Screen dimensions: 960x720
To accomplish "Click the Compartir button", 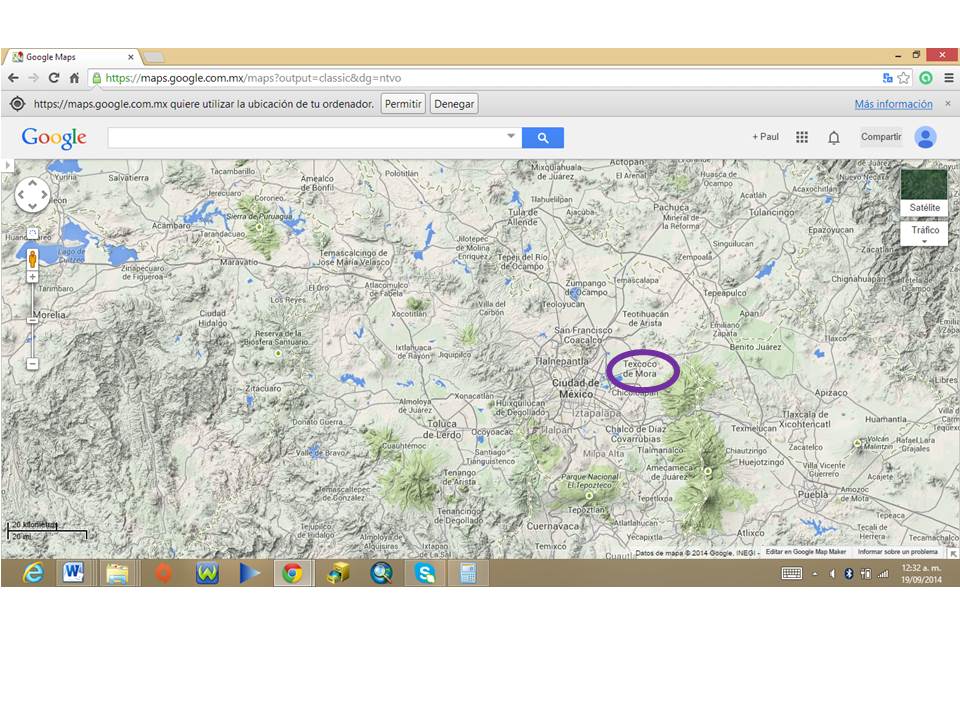I will click(x=881, y=137).
